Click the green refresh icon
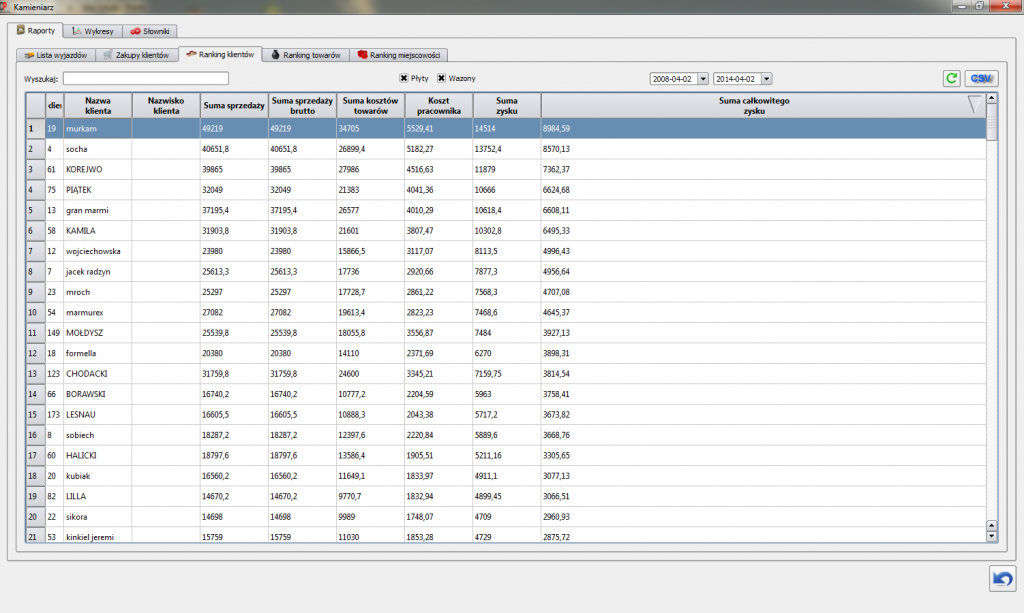The width and height of the screenshot is (1024, 613). click(952, 78)
